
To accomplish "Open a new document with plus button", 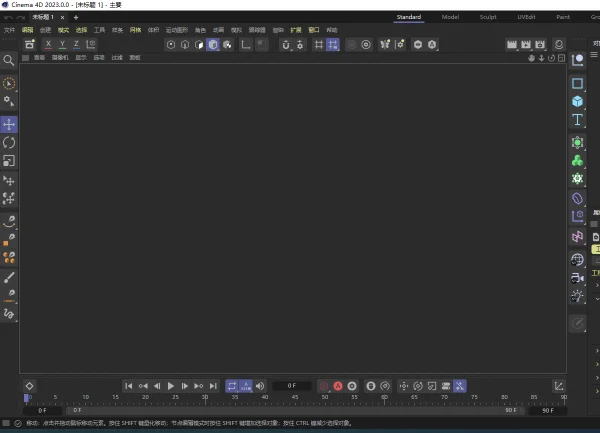I will coord(76,17).
